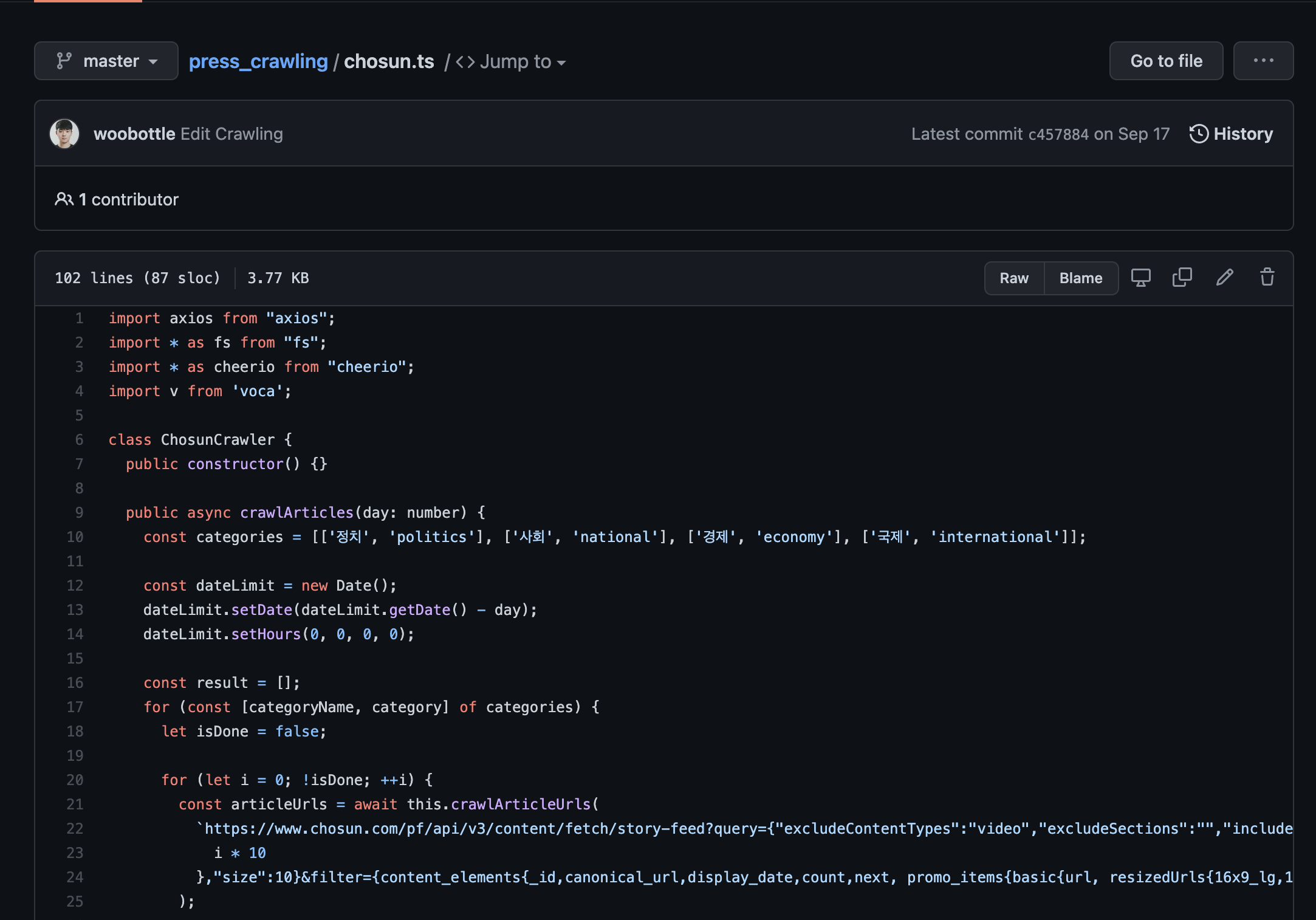This screenshot has height=920, width=1316.
Task: Switch to the Blame view
Action: [1080, 278]
